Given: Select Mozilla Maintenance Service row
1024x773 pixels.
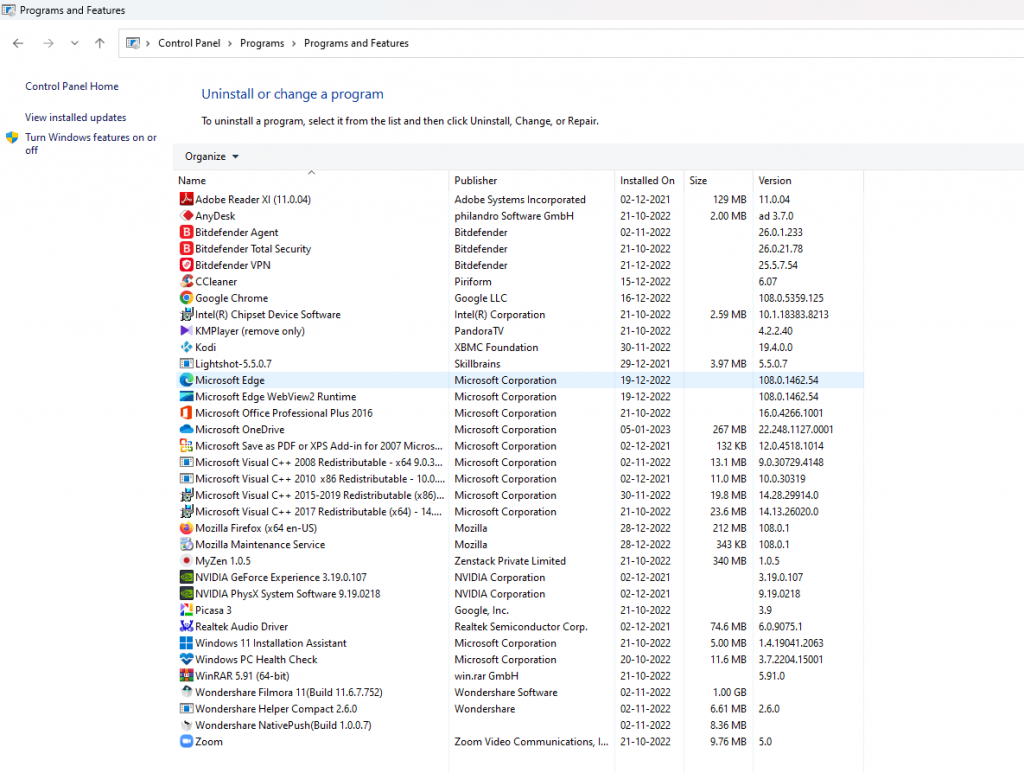Looking at the screenshot, I should 520,544.
